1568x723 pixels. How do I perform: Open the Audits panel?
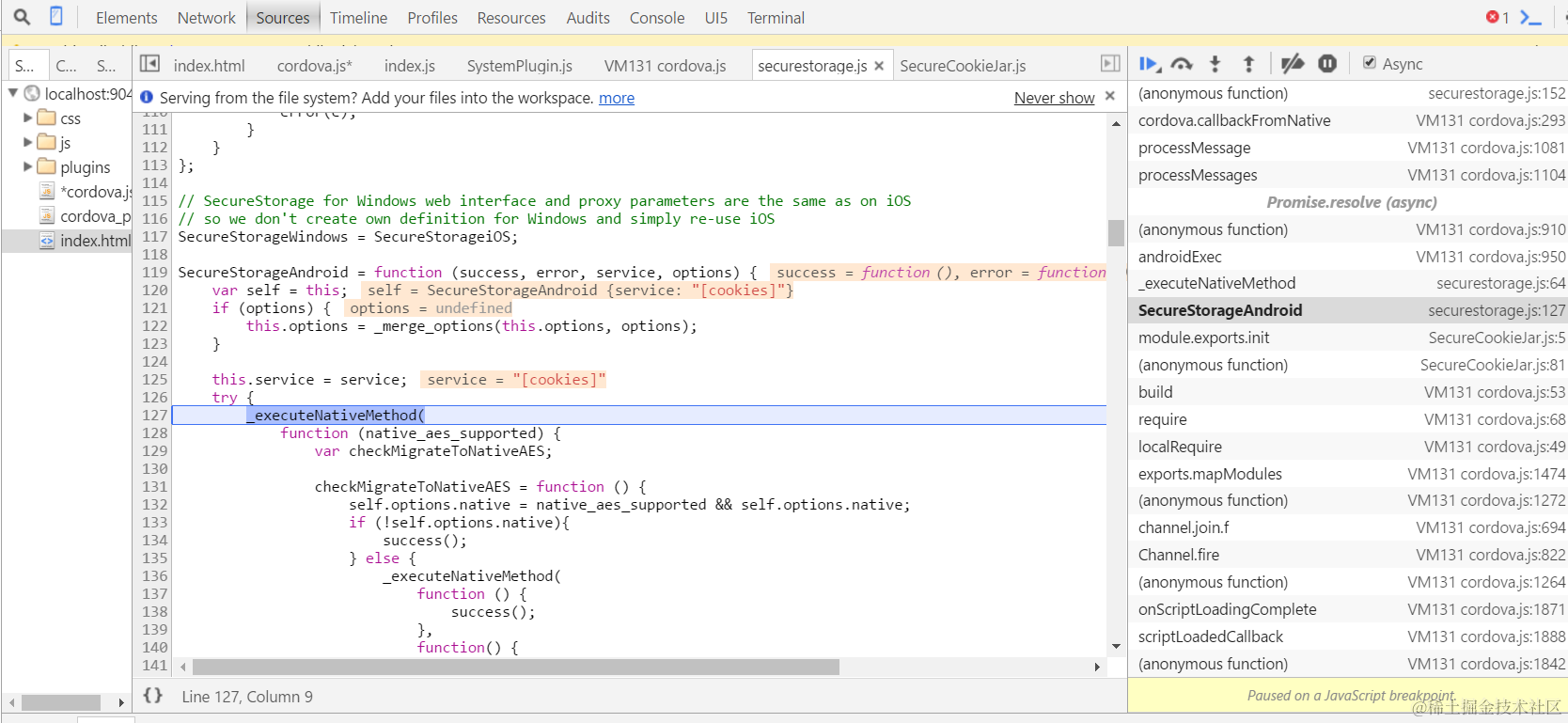pos(588,18)
